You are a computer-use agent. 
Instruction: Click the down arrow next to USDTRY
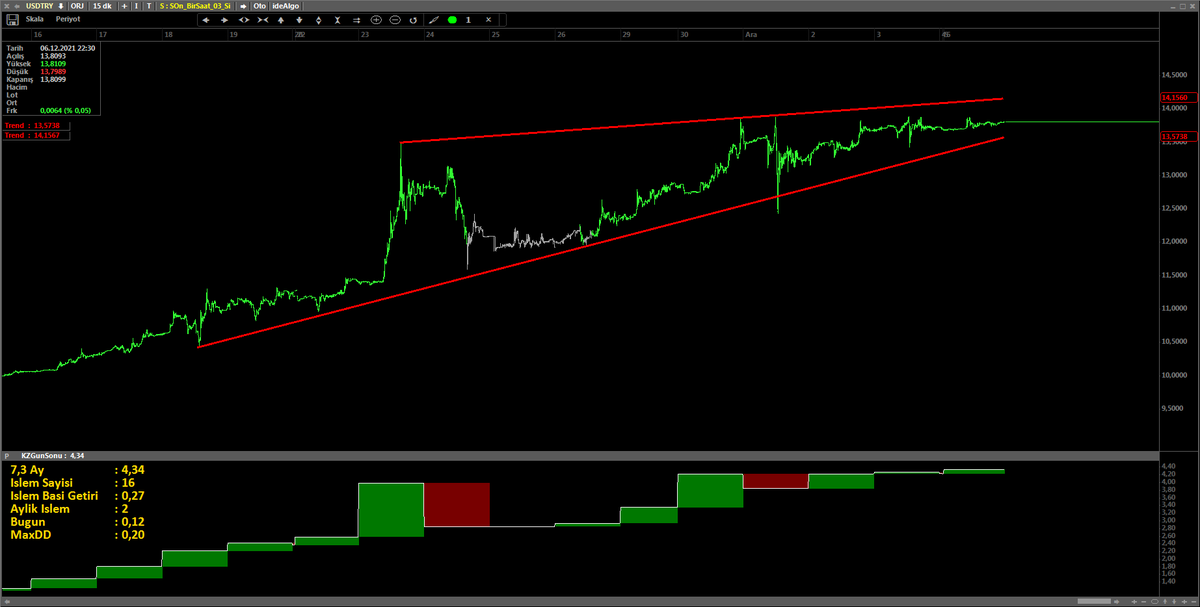click(x=61, y=6)
